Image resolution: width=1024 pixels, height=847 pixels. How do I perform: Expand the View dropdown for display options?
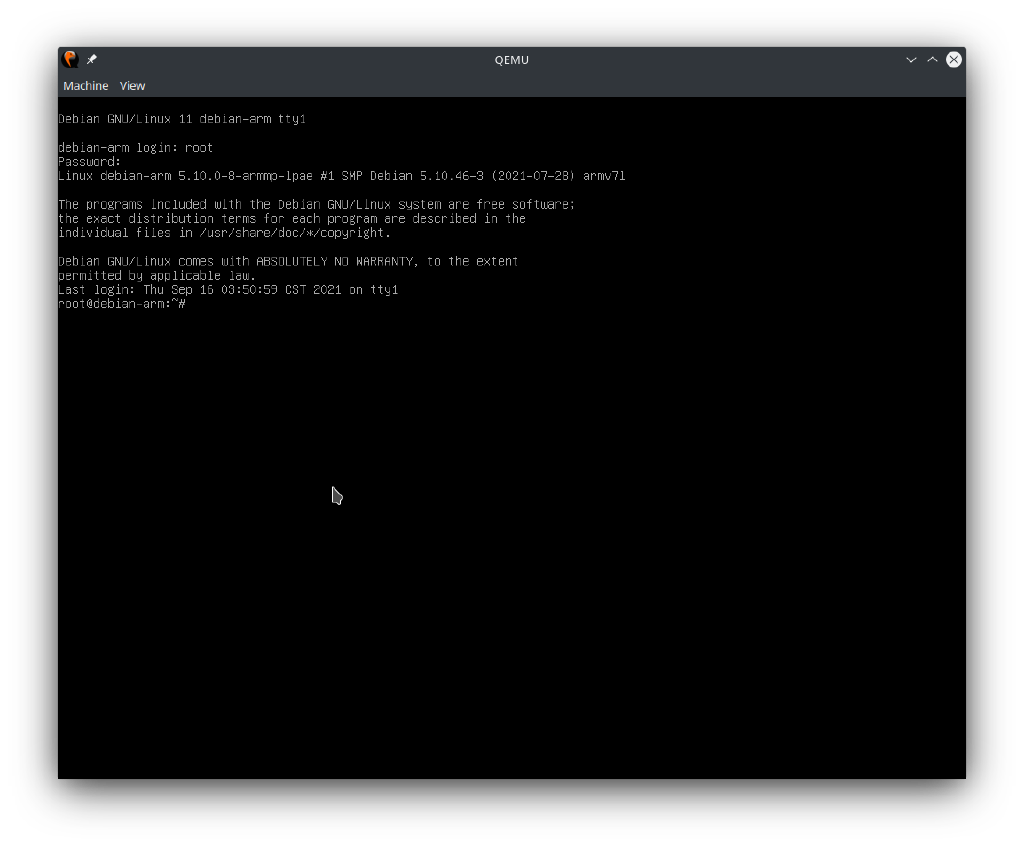click(x=132, y=86)
